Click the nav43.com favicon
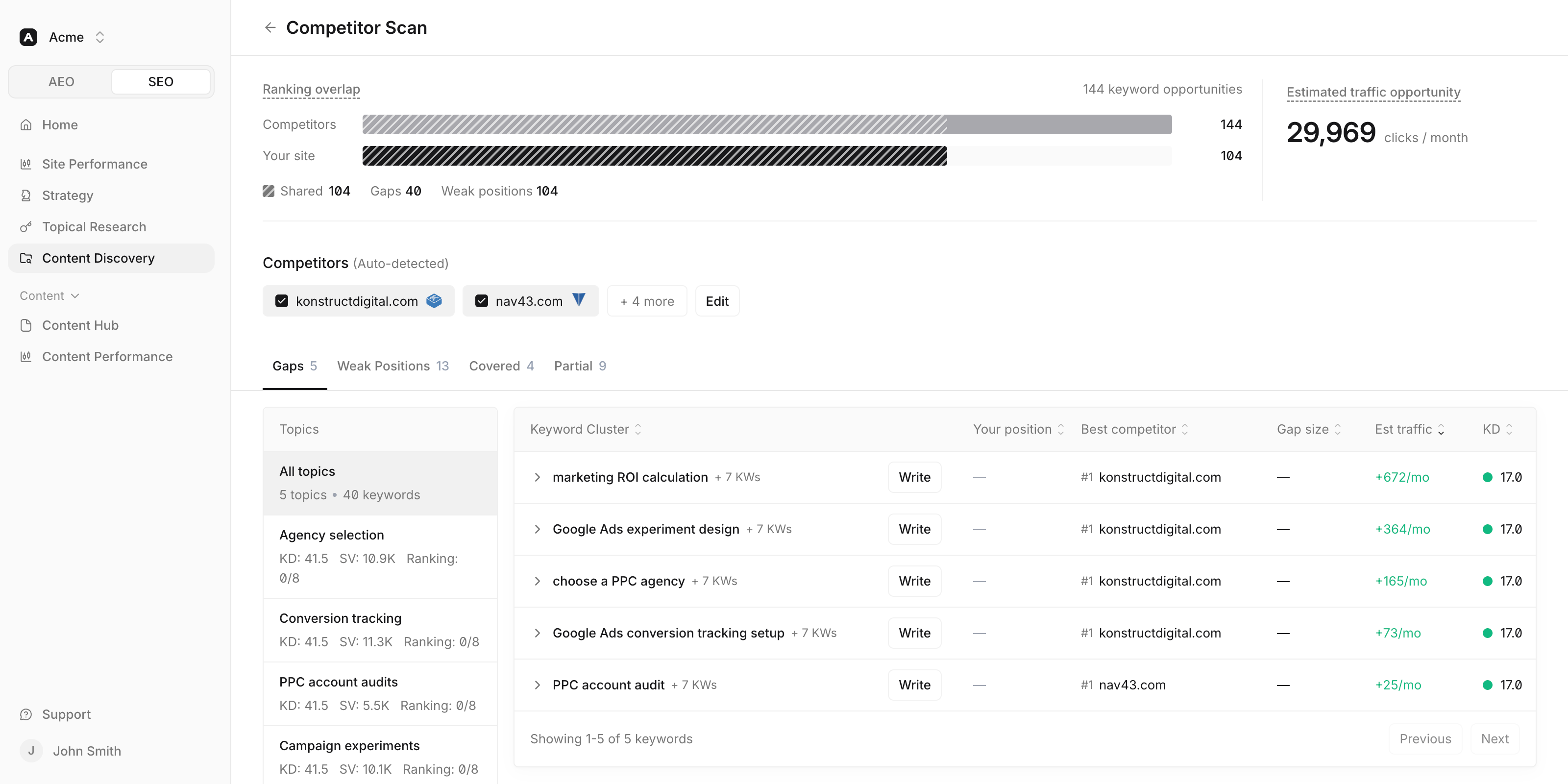Image resolution: width=1568 pixels, height=784 pixels. 579,300
